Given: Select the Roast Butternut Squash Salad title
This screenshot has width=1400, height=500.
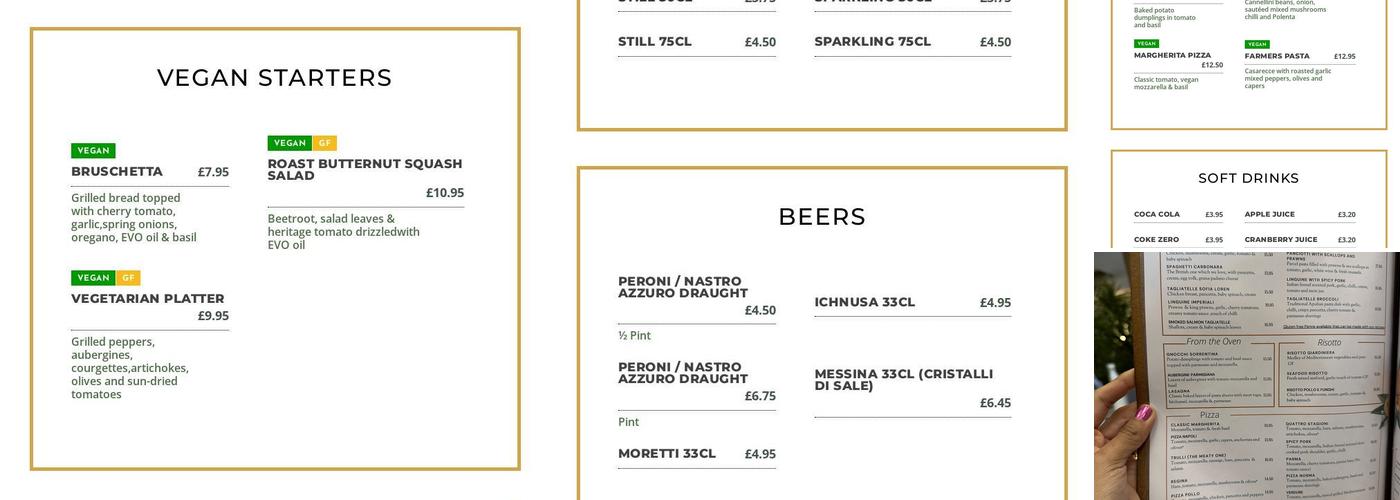Looking at the screenshot, I should click(364, 169).
